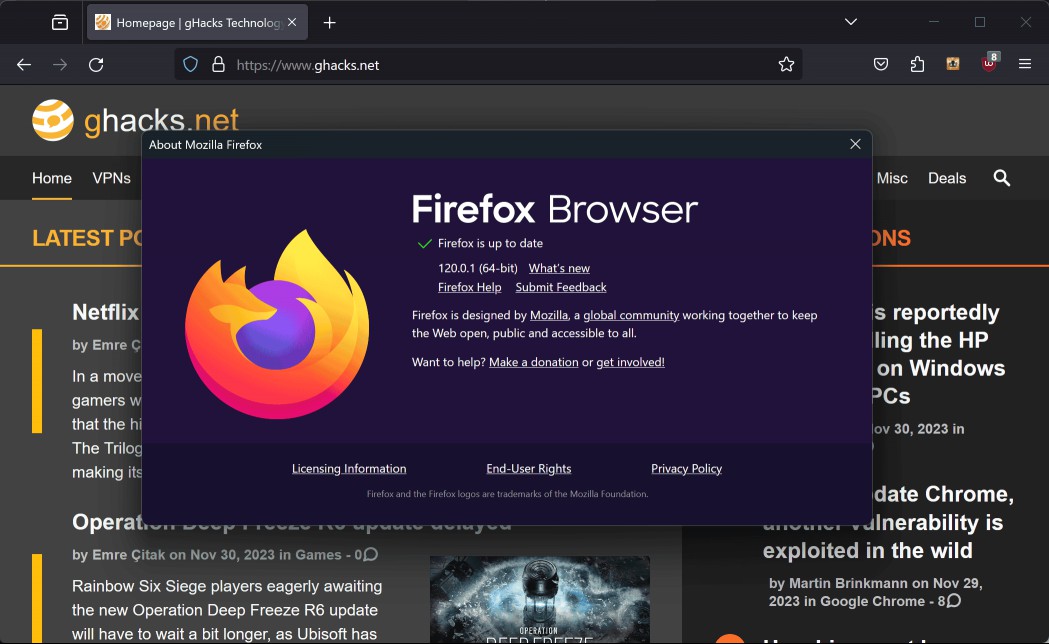Minimize the Firefox window

(x=934, y=22)
